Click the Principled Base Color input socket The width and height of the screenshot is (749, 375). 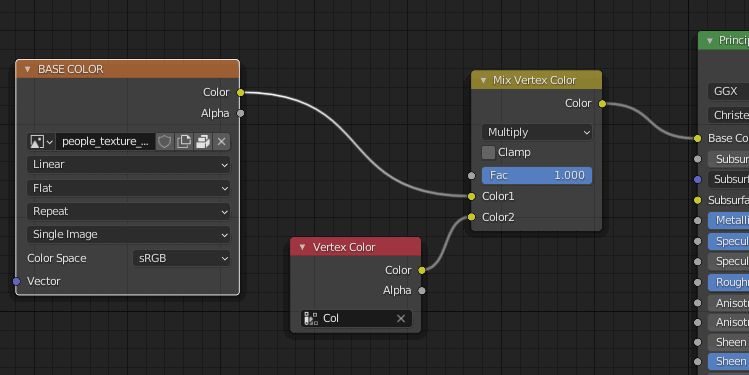point(697,139)
